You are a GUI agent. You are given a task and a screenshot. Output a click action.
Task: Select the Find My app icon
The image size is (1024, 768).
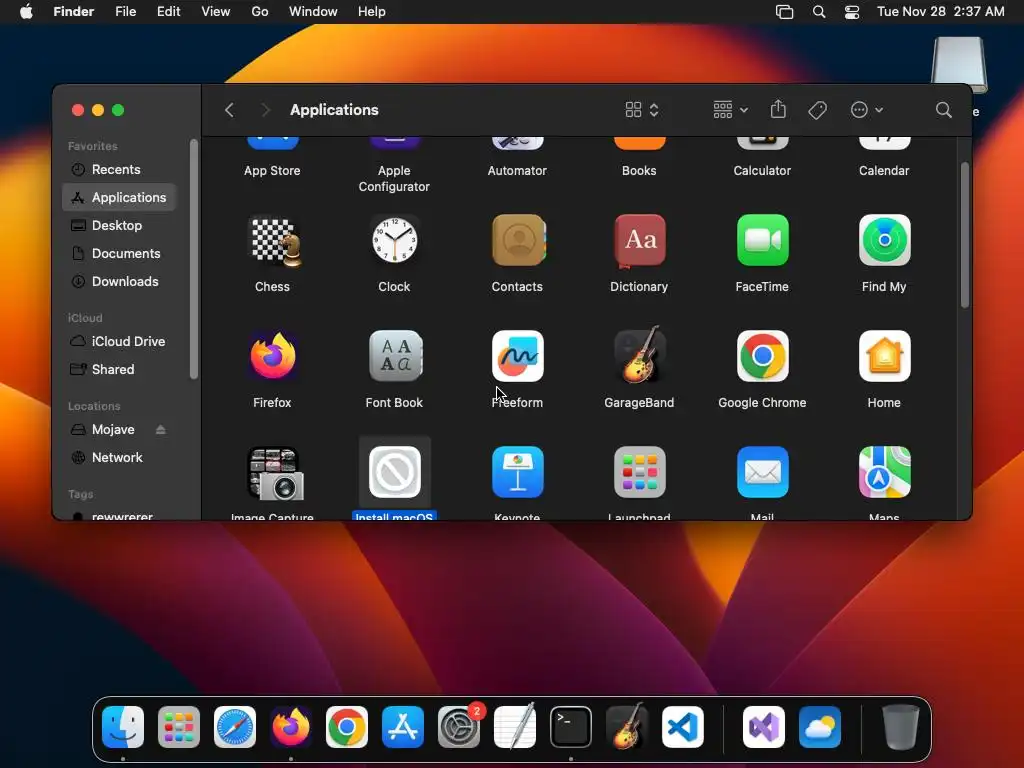pos(884,240)
